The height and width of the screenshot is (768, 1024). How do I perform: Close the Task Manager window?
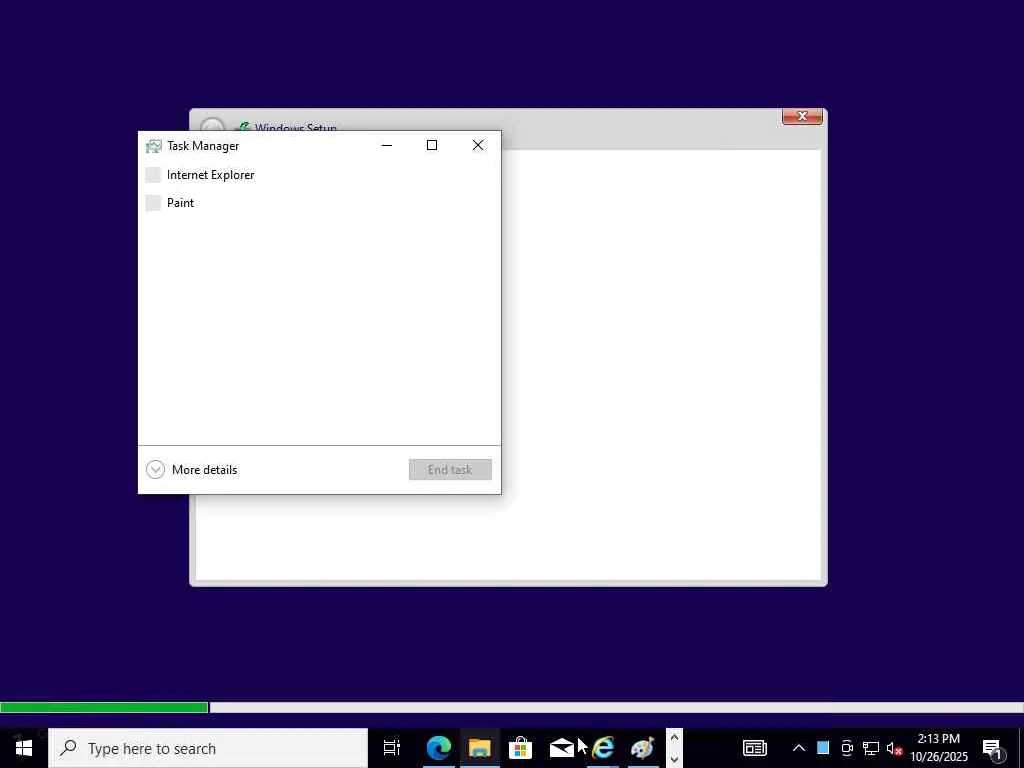pyautogui.click(x=478, y=145)
